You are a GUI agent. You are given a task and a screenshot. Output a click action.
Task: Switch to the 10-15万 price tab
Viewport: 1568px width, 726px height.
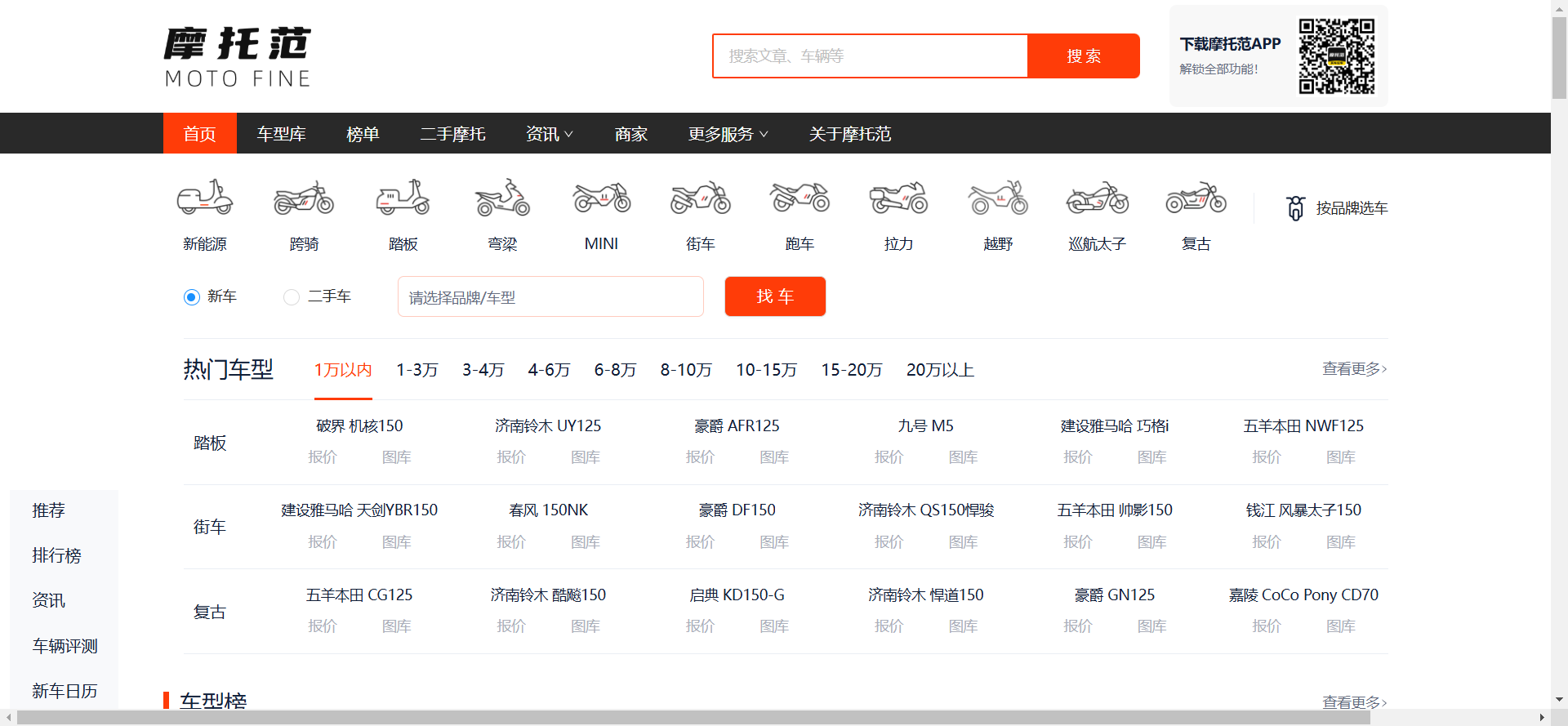tap(767, 370)
